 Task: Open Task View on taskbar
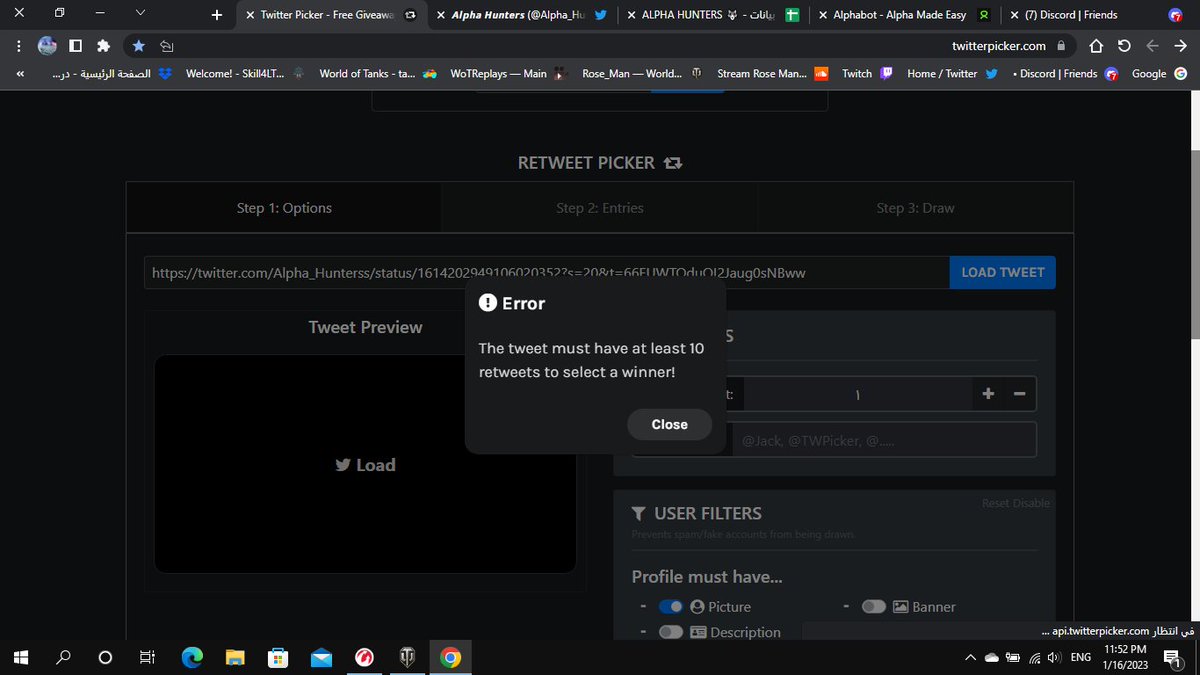click(147, 657)
